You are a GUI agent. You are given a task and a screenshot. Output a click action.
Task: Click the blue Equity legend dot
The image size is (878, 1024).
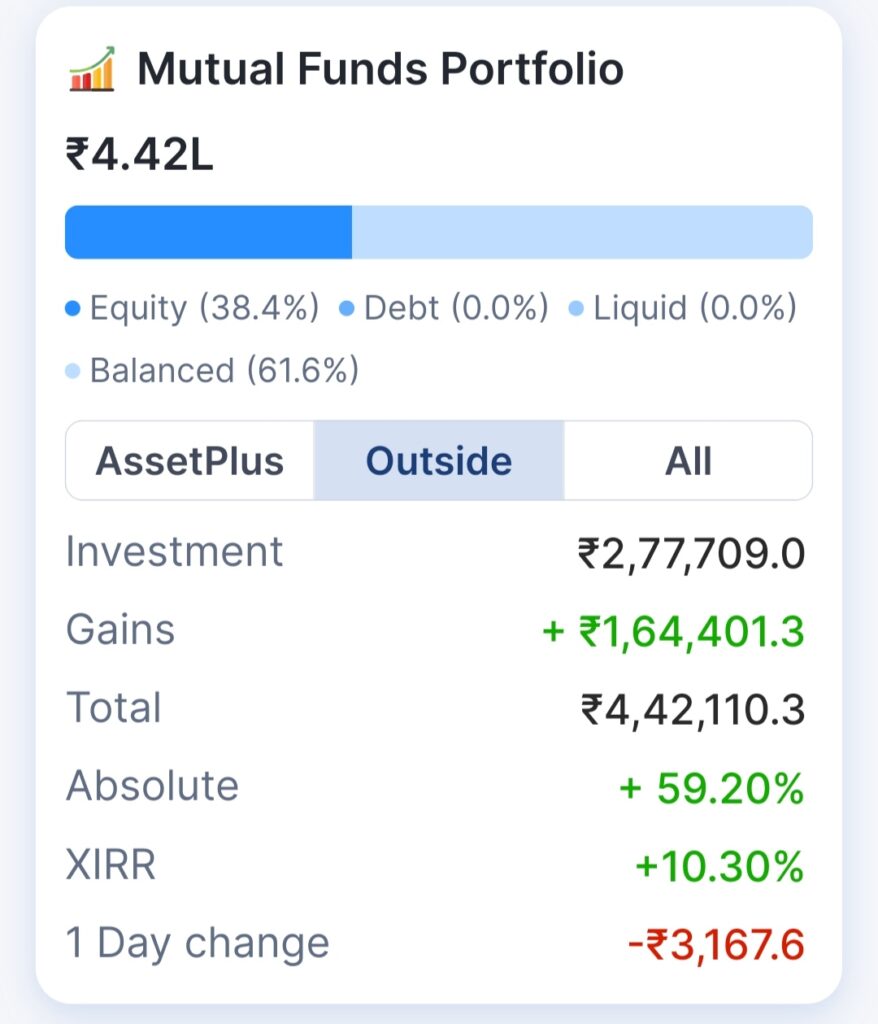pyautogui.click(x=73, y=308)
